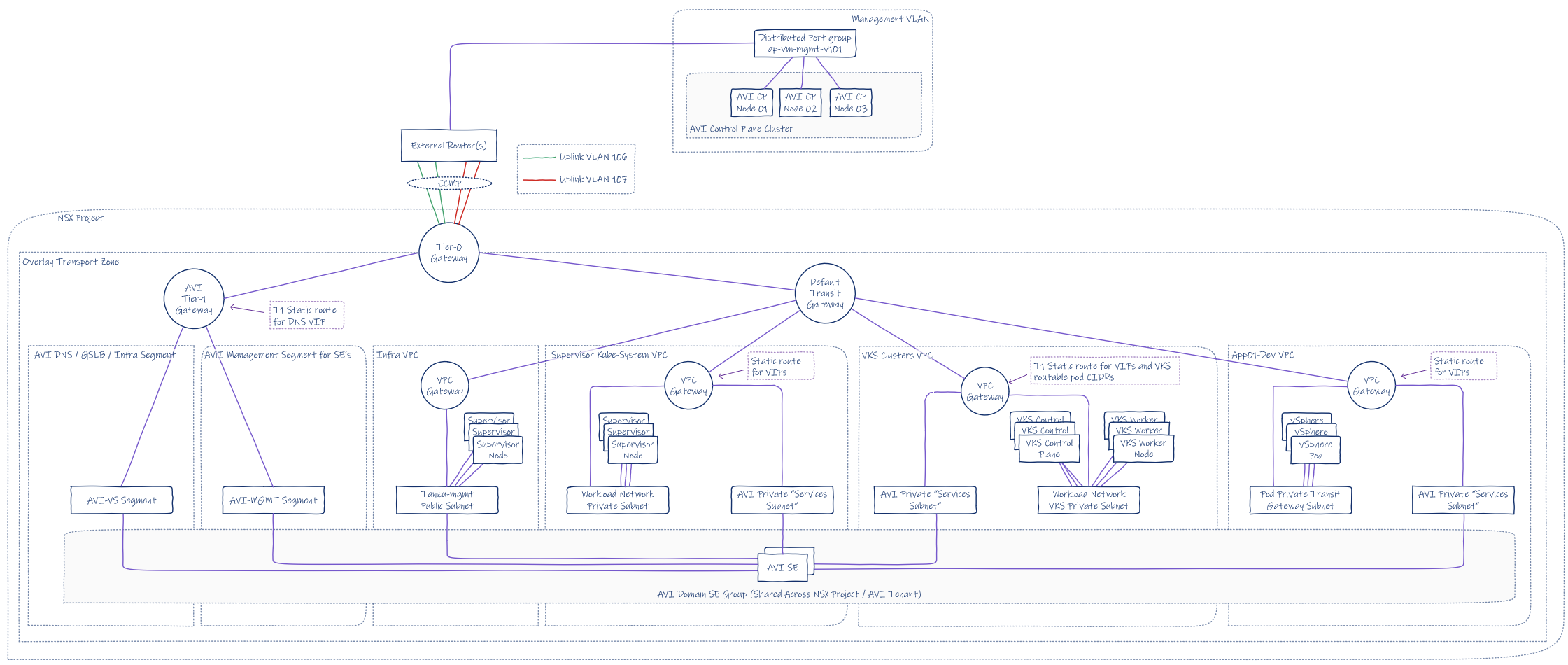Viewport: 1568px width, 665px height.
Task: Select the AVI CP Node 03 box
Action: tap(850, 103)
